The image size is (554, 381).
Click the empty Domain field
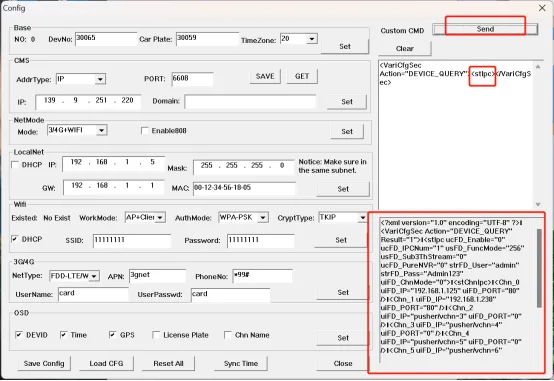[x=250, y=102]
